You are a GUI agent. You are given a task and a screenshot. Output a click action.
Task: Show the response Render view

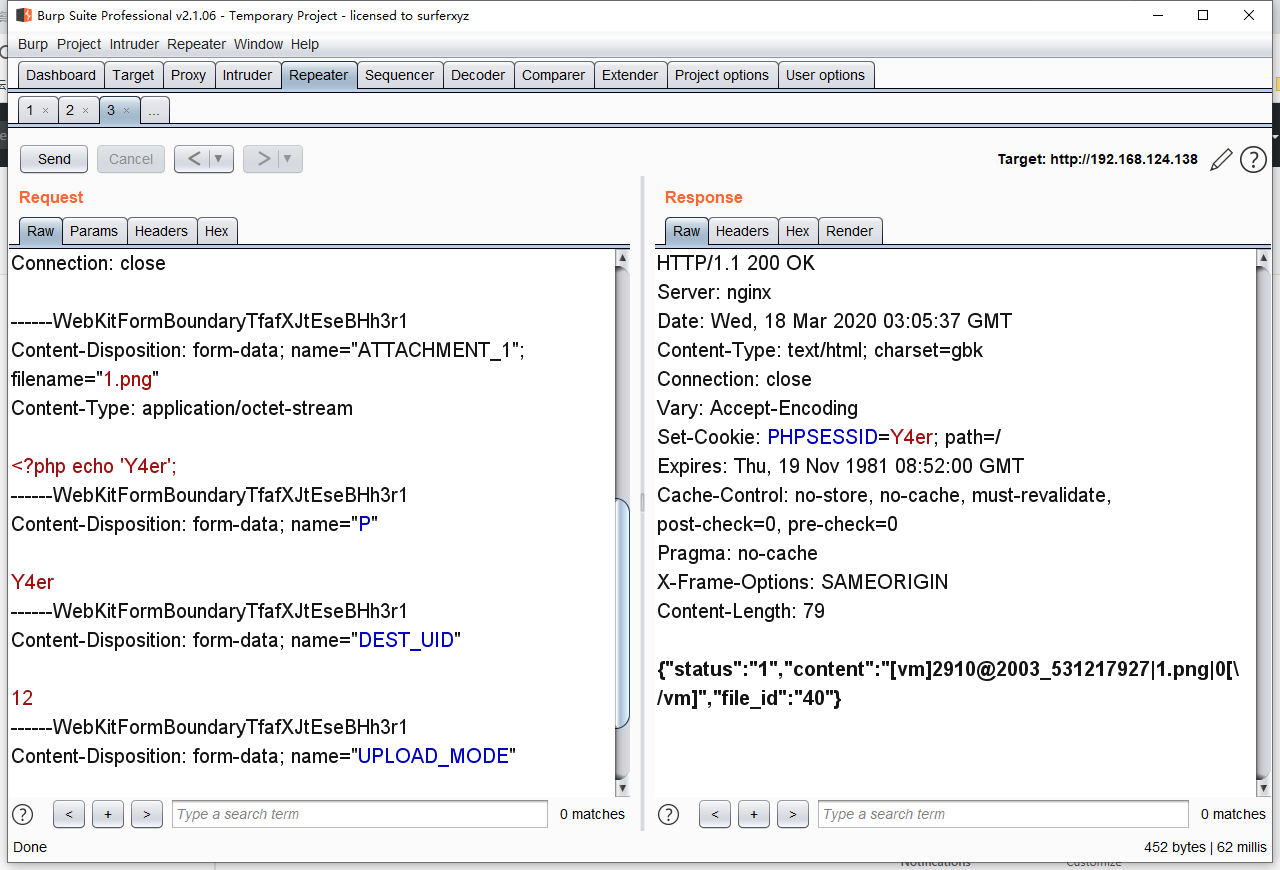(x=850, y=231)
